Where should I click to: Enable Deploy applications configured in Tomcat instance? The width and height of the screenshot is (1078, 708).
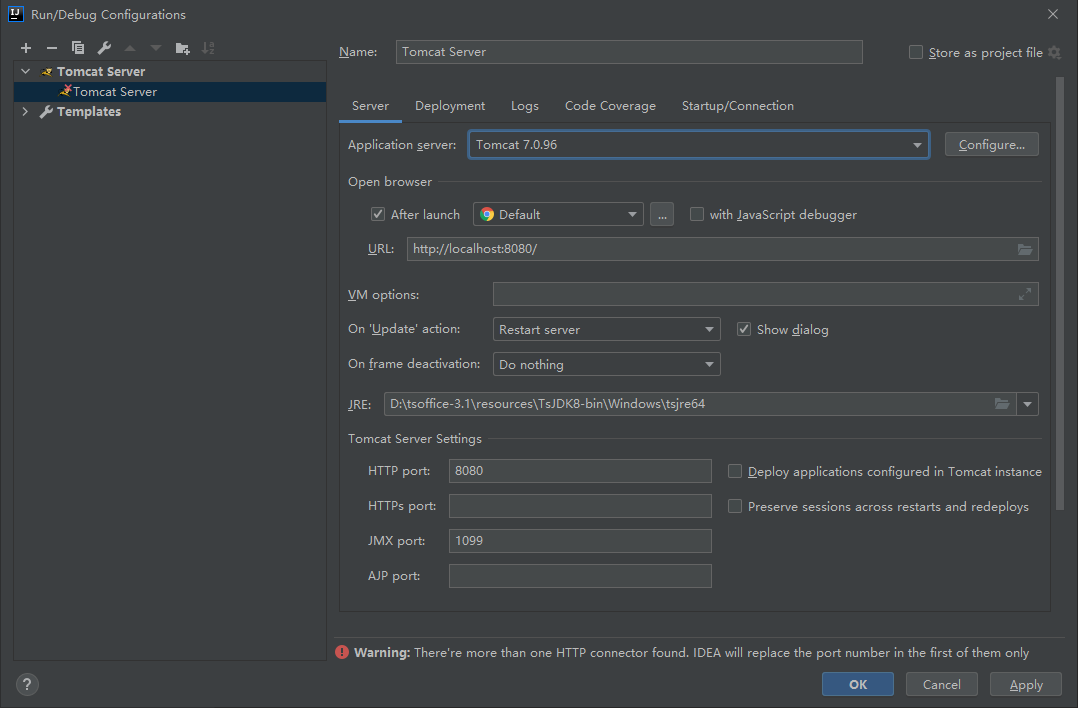click(x=735, y=472)
